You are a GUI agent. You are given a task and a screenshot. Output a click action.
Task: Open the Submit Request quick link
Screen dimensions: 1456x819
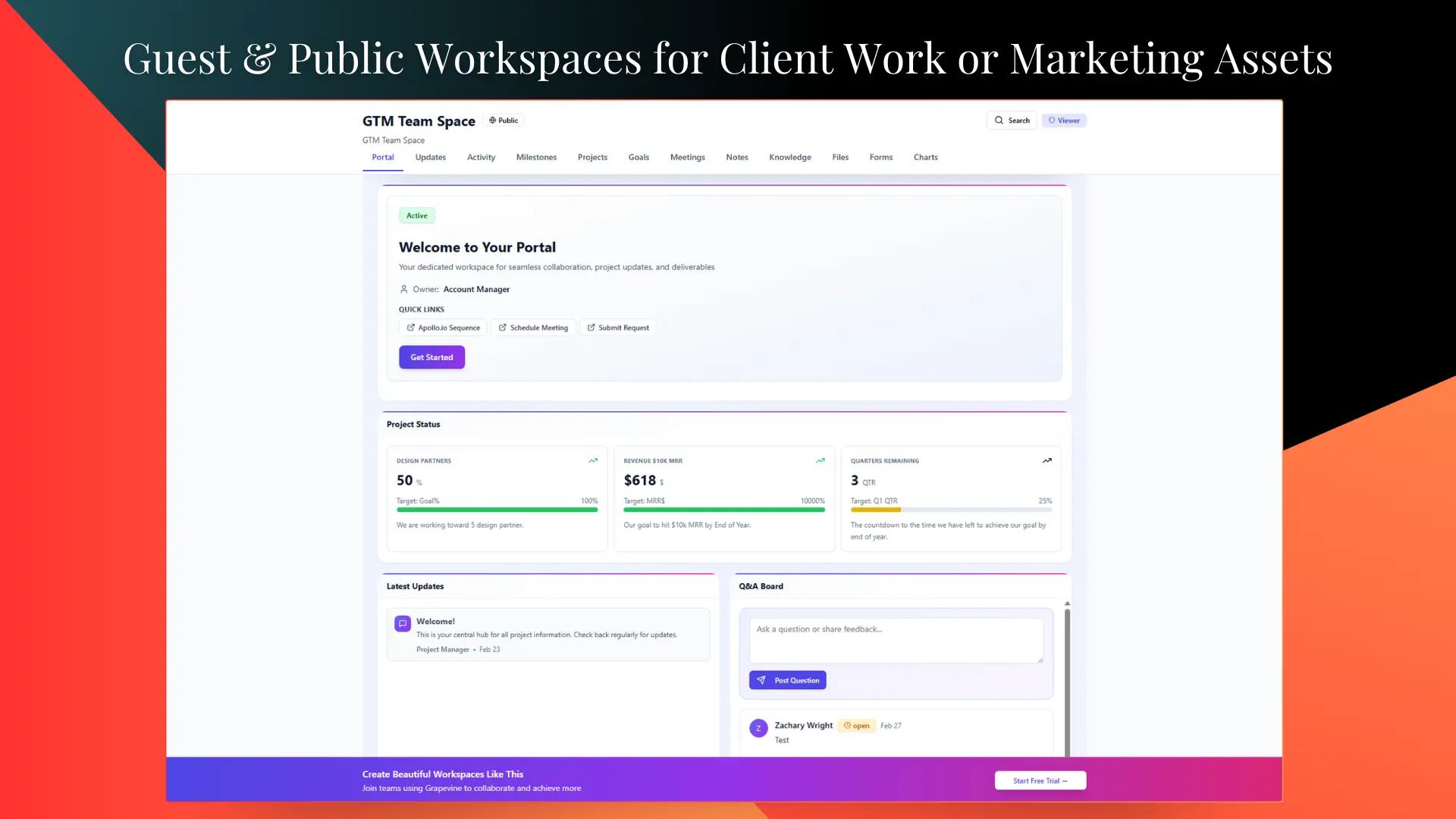click(618, 328)
